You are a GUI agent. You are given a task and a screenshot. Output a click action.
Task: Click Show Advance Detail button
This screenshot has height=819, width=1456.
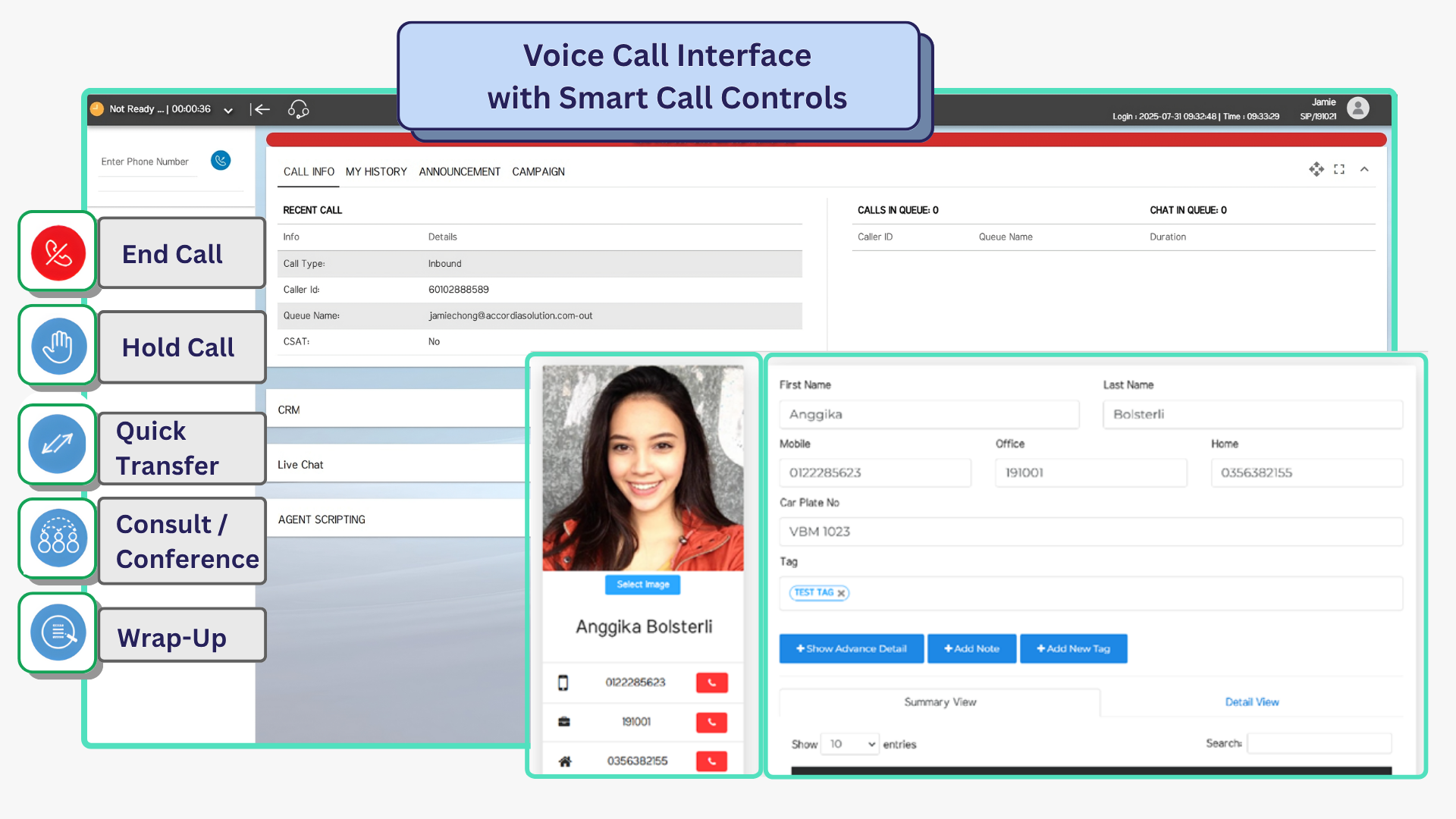(852, 648)
